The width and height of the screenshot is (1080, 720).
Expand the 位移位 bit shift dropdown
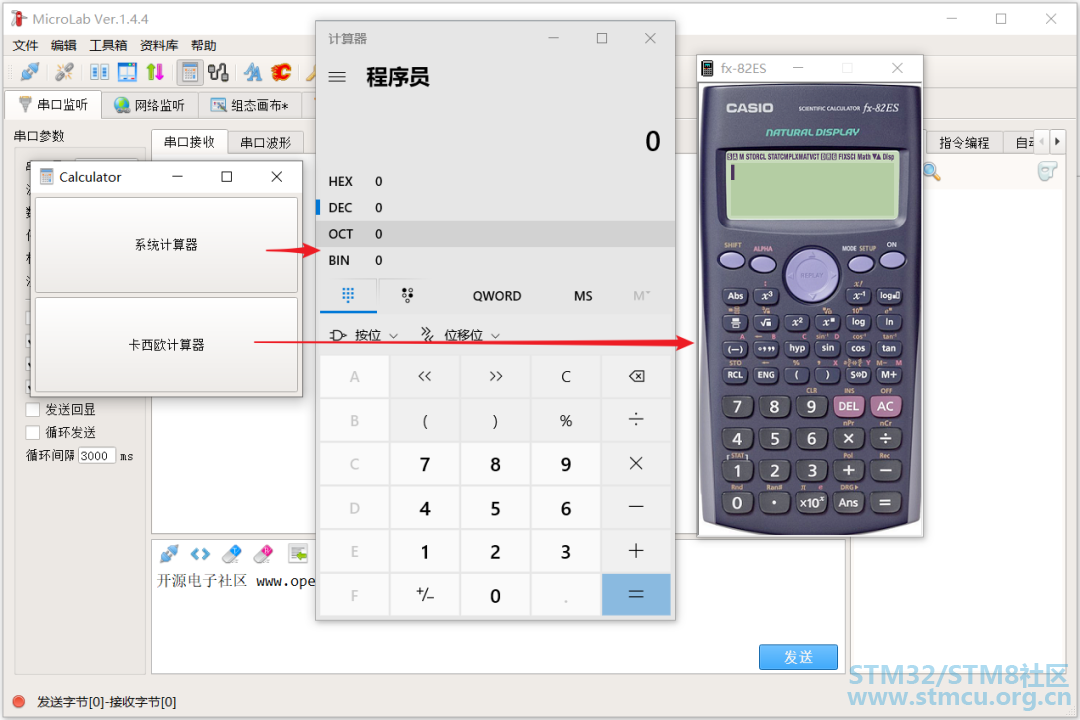pyautogui.click(x=460, y=336)
